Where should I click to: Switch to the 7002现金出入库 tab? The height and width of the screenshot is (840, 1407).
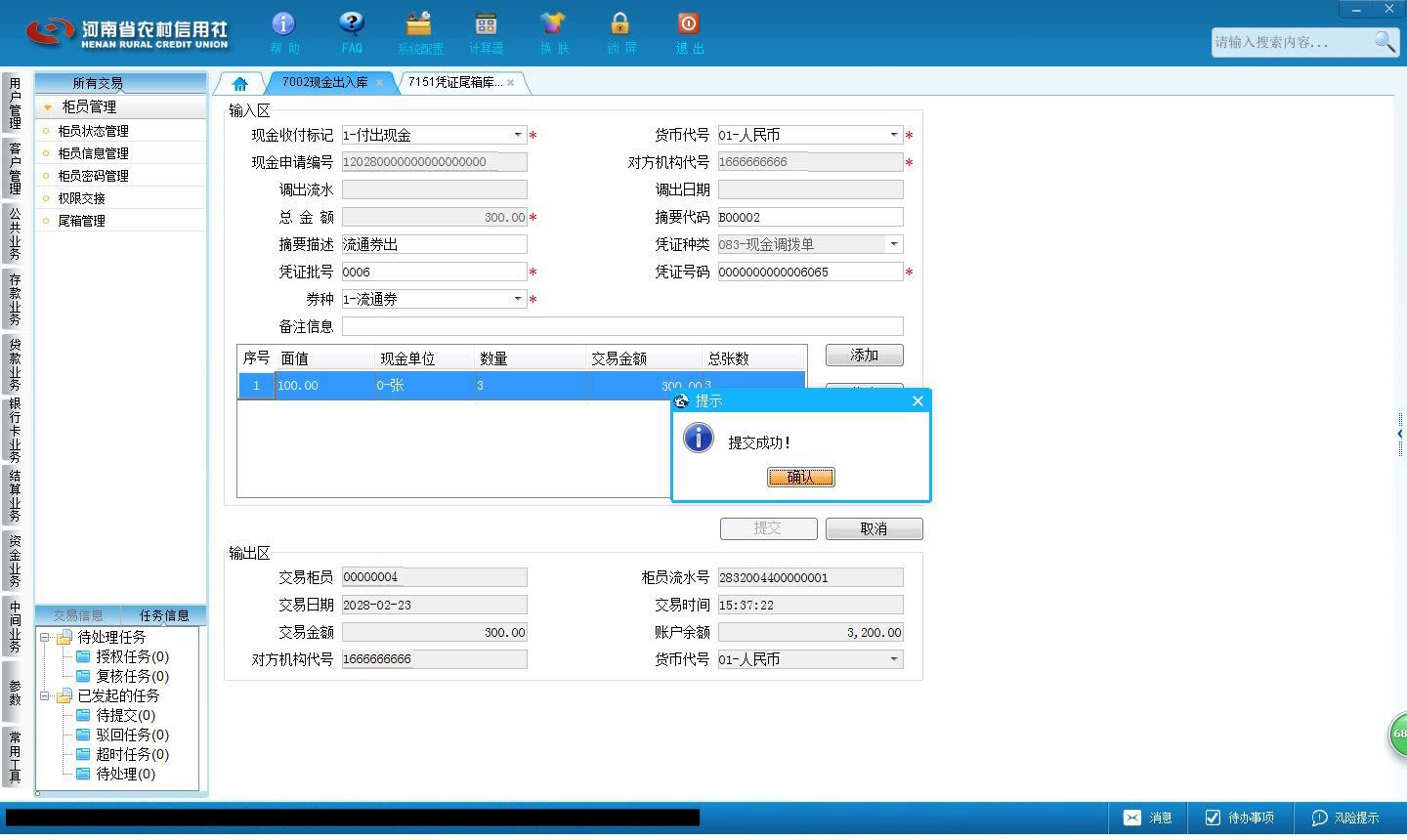pyautogui.click(x=324, y=83)
